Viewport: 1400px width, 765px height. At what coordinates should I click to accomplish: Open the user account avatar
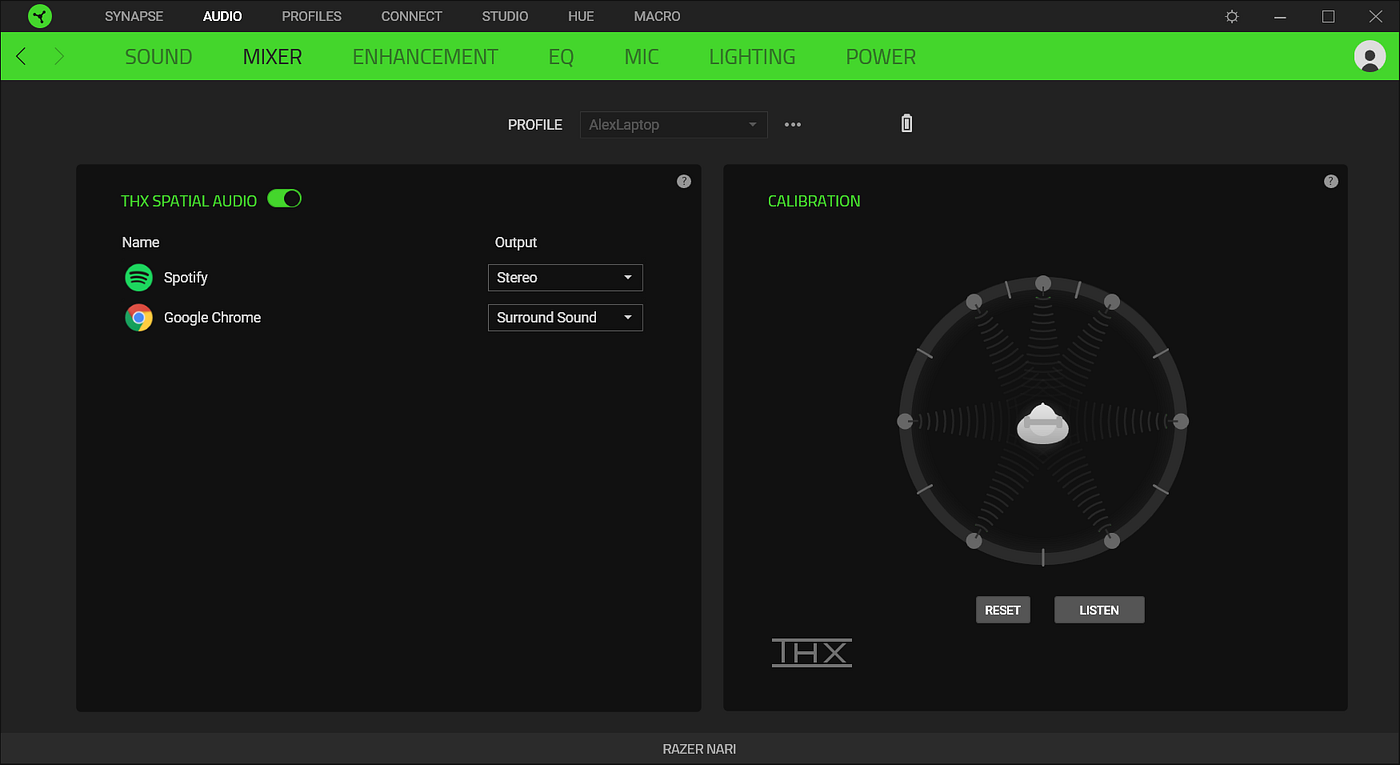point(1369,56)
